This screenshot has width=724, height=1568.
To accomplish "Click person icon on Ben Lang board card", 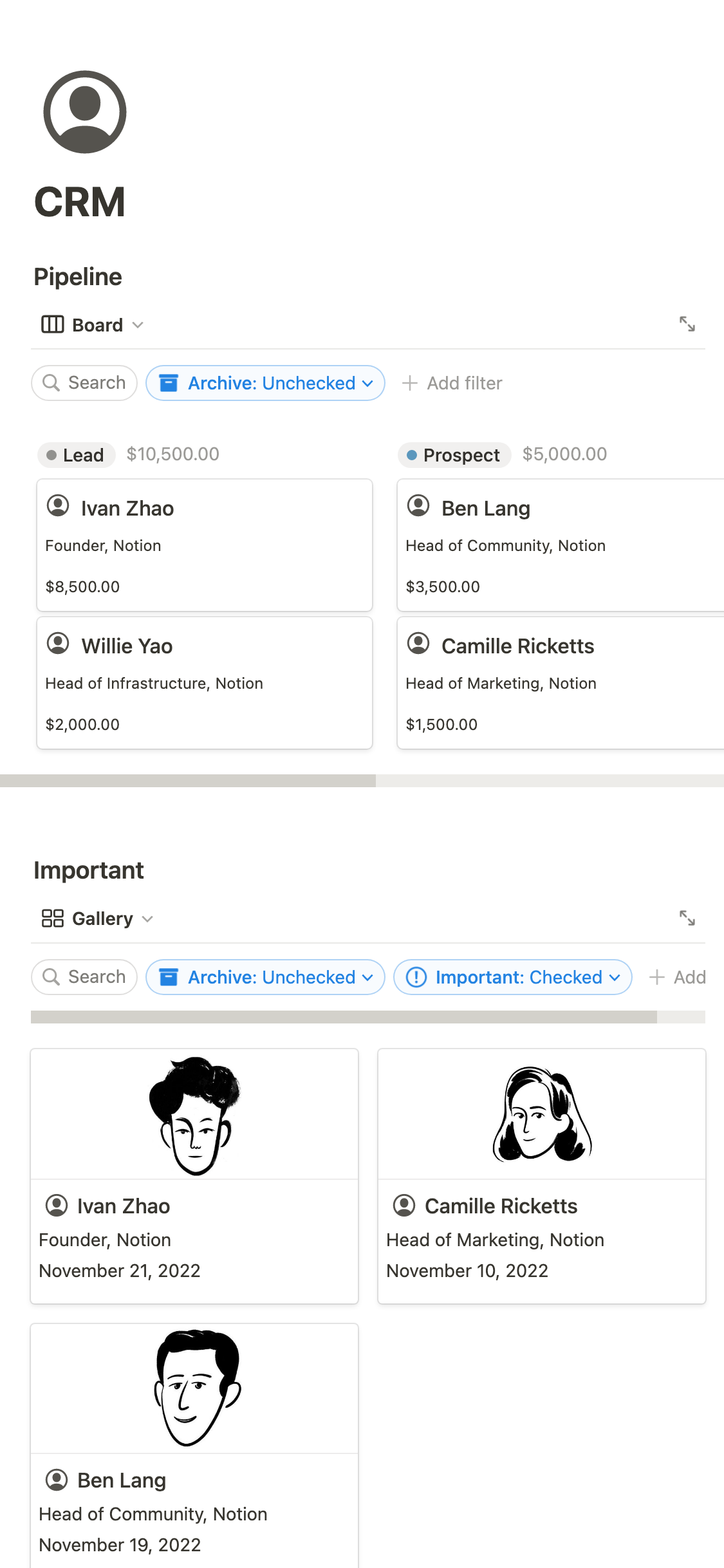I will tap(418, 506).
